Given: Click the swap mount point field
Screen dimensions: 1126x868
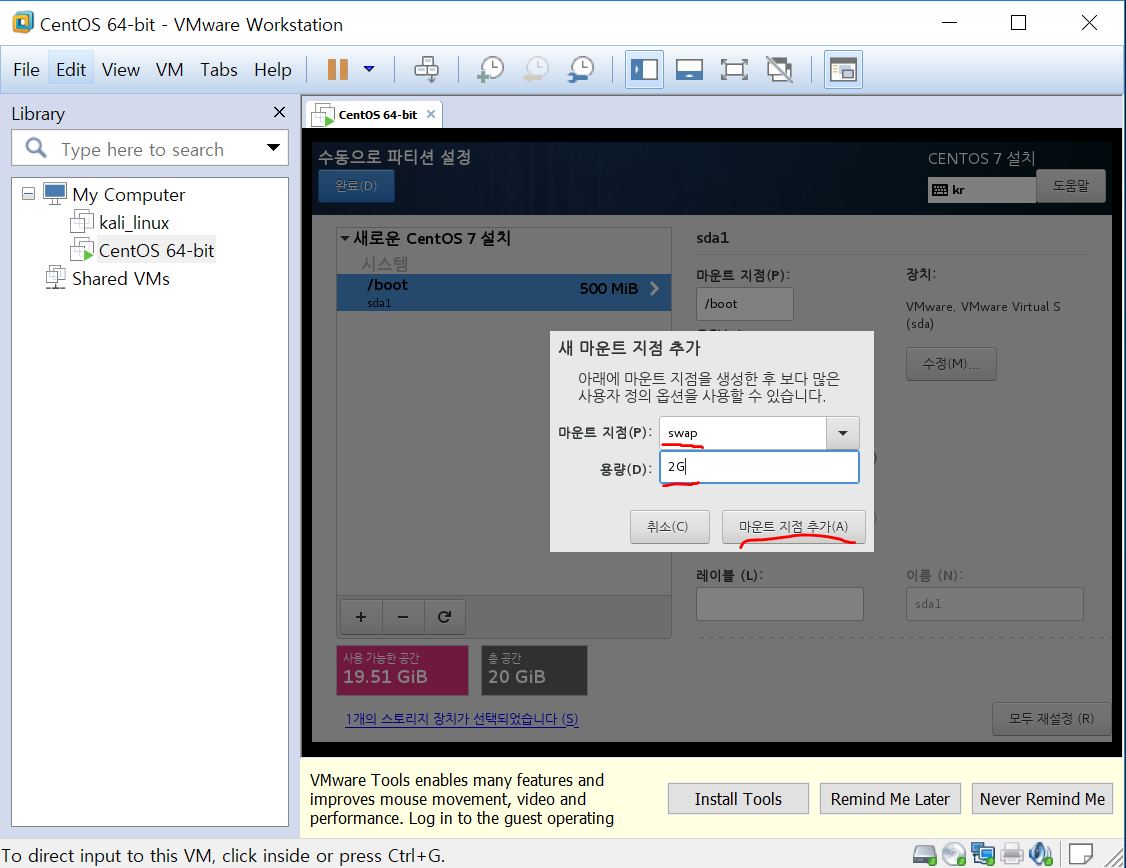Looking at the screenshot, I should (743, 433).
